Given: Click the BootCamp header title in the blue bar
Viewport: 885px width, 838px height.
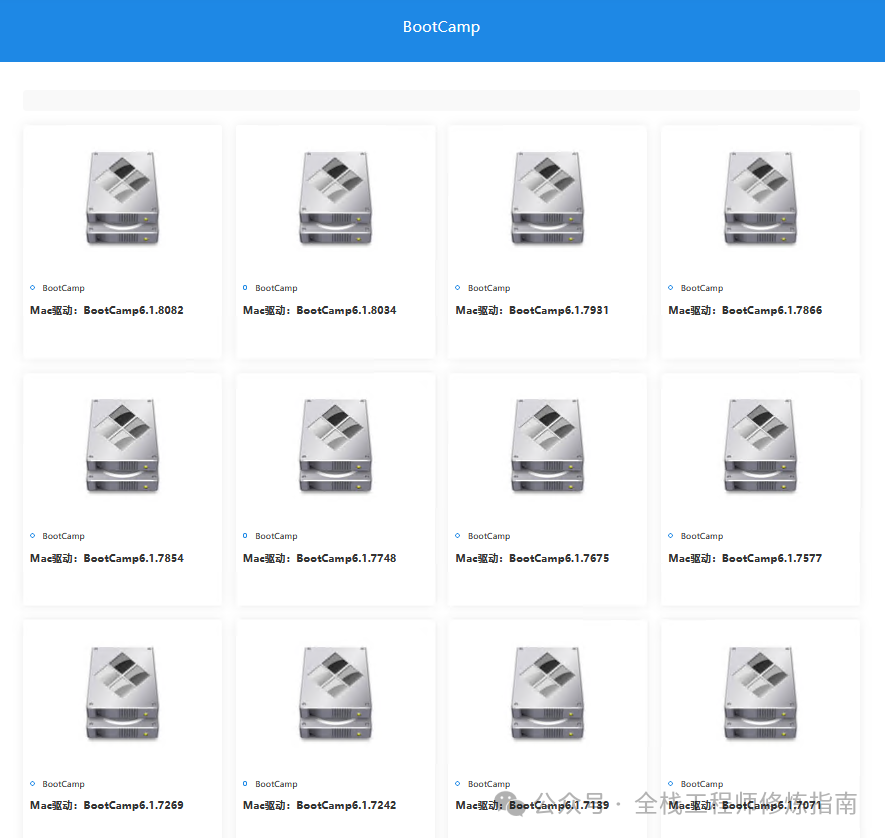Looking at the screenshot, I should click(x=441, y=27).
